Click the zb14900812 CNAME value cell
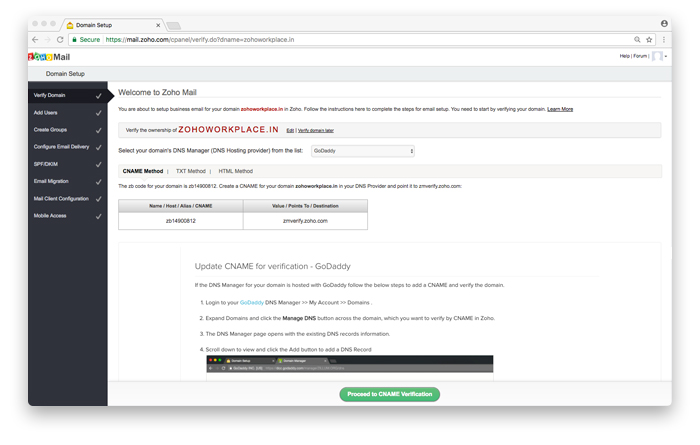The image size is (700, 445). 181,221
